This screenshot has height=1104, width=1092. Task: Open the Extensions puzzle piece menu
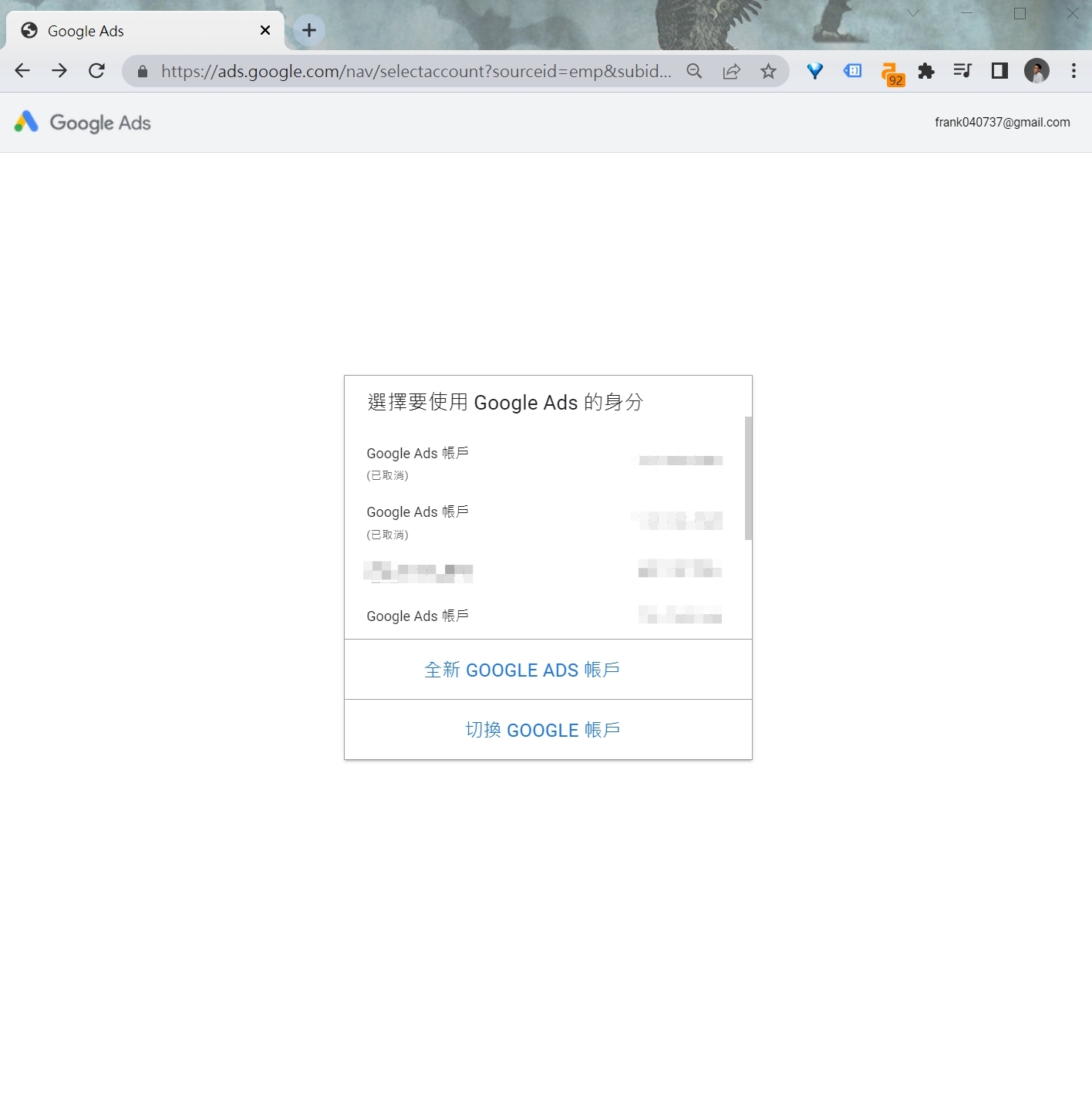point(926,71)
